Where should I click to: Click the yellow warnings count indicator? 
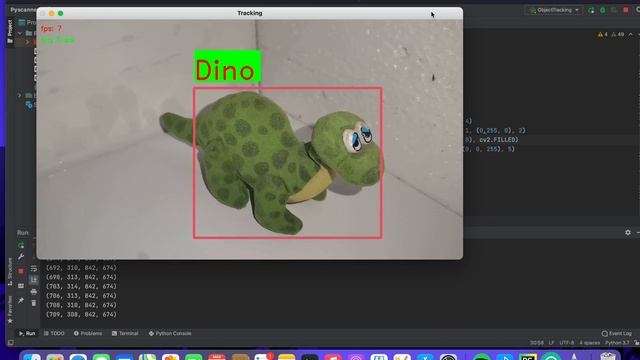602,35
